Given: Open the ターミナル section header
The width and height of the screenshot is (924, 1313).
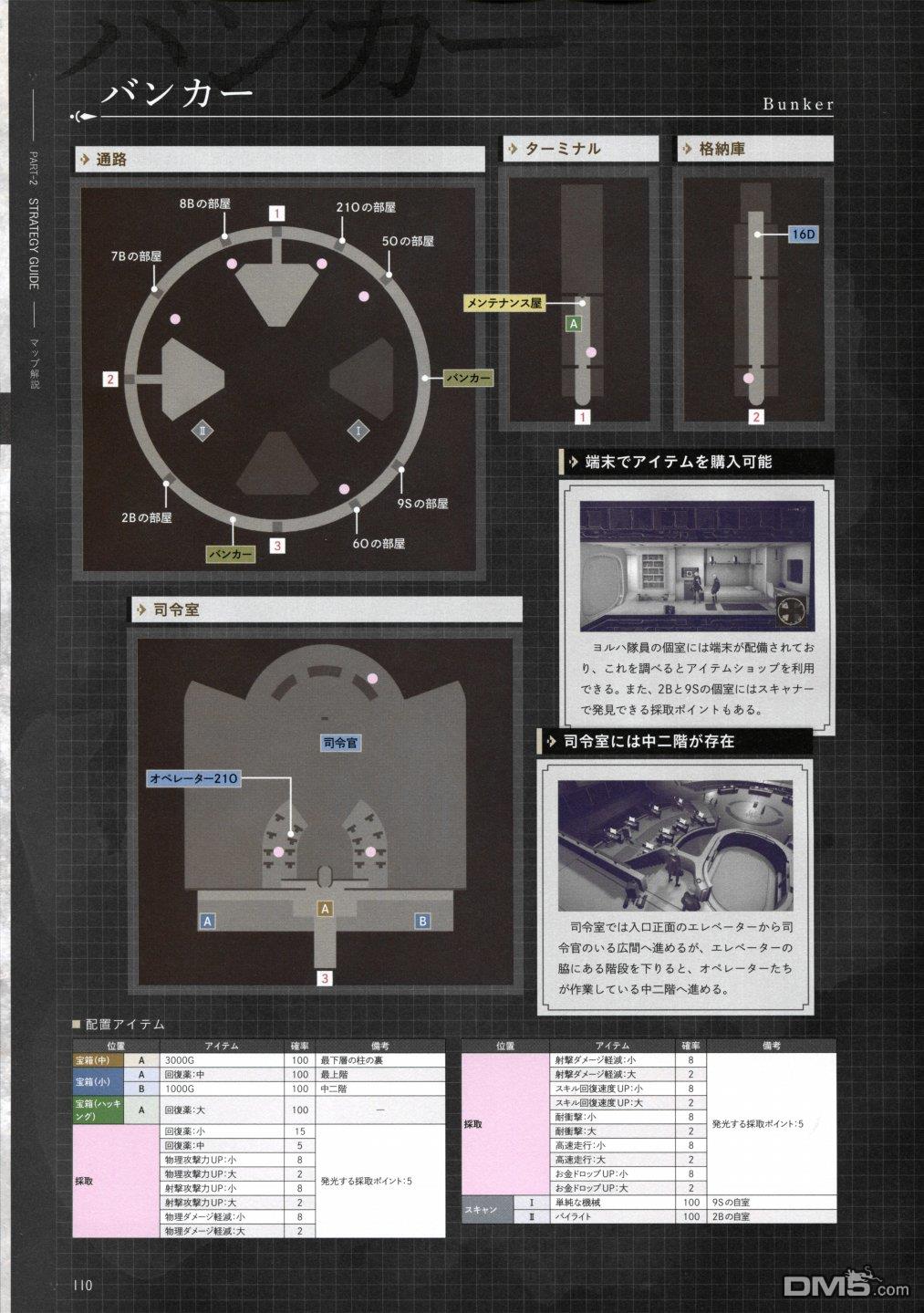Looking at the screenshot, I should click(563, 149).
